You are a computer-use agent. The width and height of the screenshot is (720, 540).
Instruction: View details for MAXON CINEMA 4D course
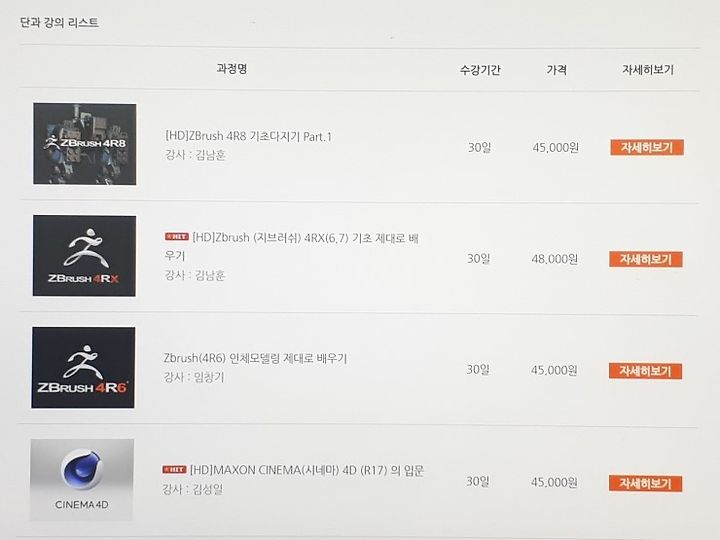point(645,484)
